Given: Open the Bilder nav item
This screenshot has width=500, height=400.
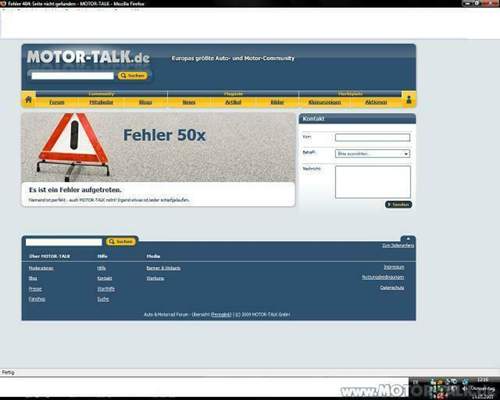Looking at the screenshot, I should point(277,102).
